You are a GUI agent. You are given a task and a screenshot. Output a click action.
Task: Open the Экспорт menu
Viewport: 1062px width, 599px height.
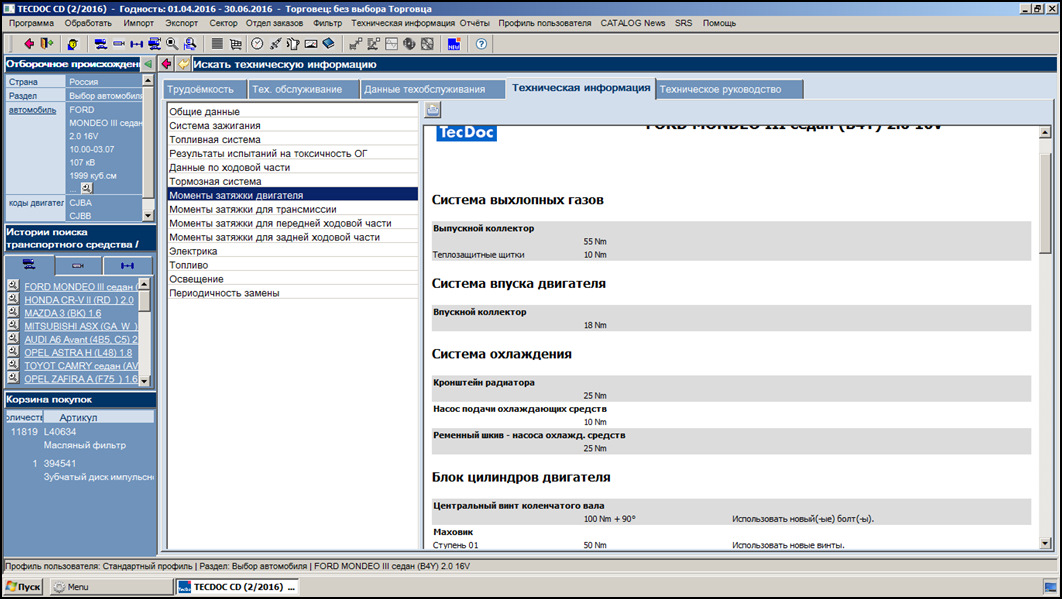(x=182, y=23)
